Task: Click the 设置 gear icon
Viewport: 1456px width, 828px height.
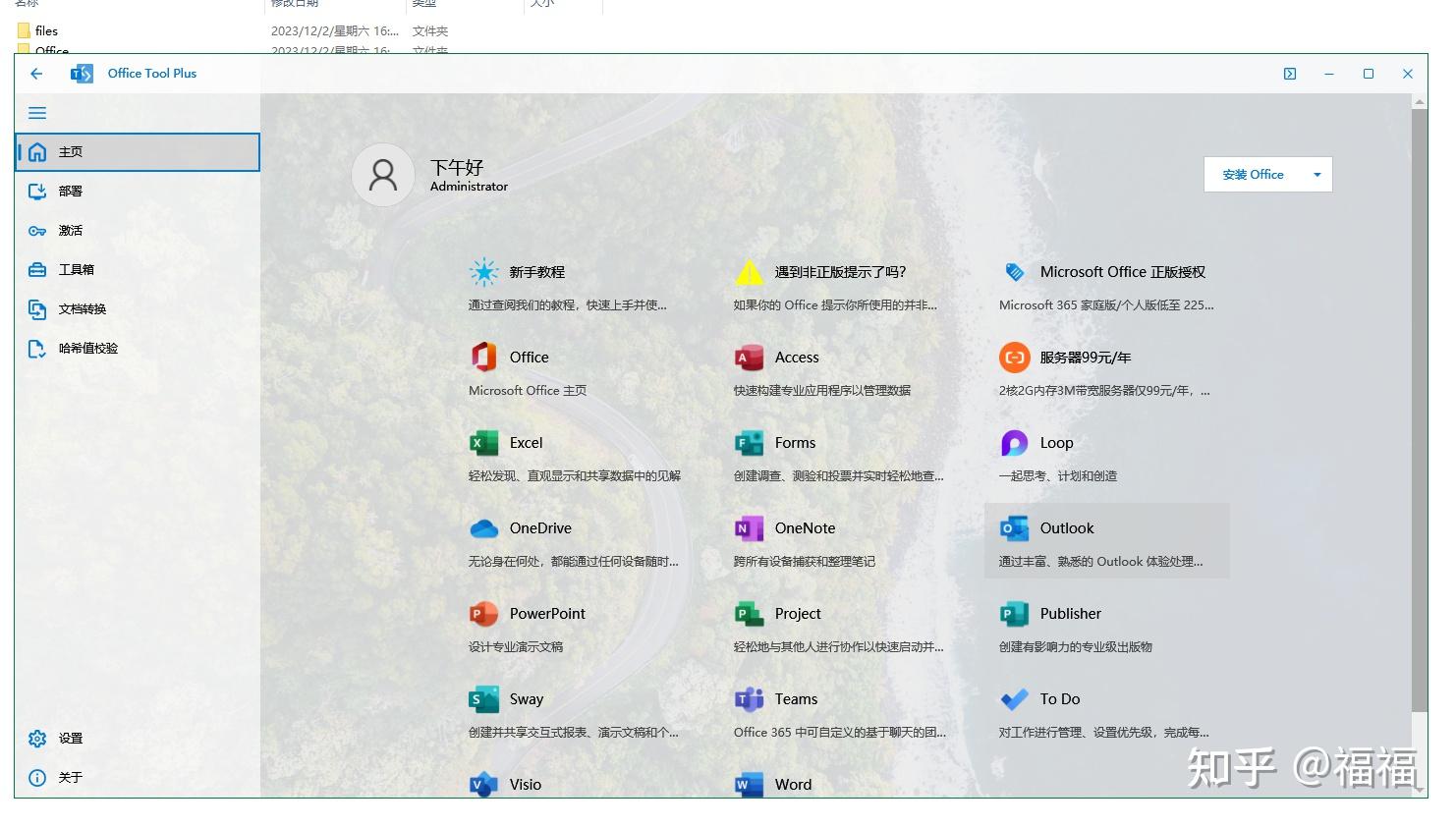Action: [37, 739]
